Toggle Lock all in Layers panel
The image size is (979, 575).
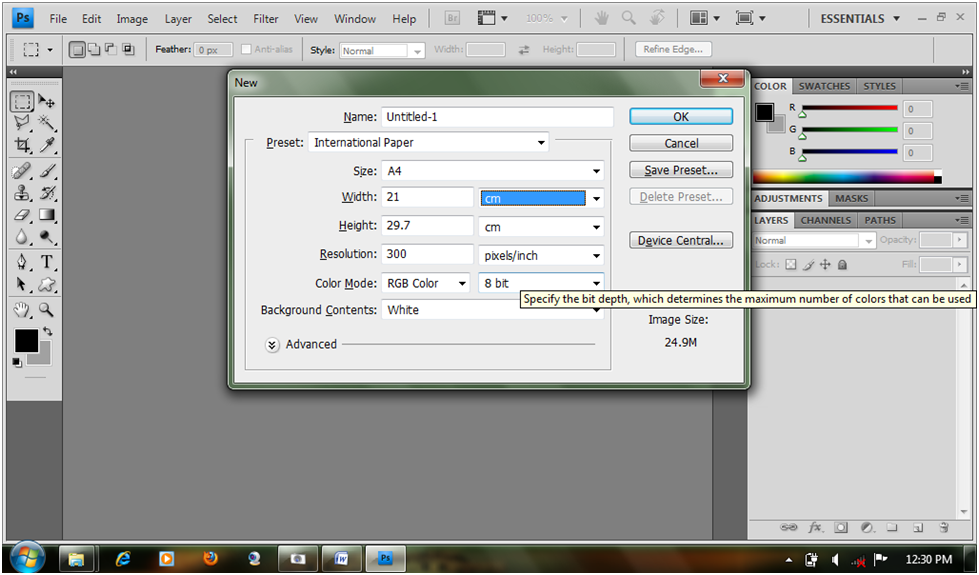[842, 265]
